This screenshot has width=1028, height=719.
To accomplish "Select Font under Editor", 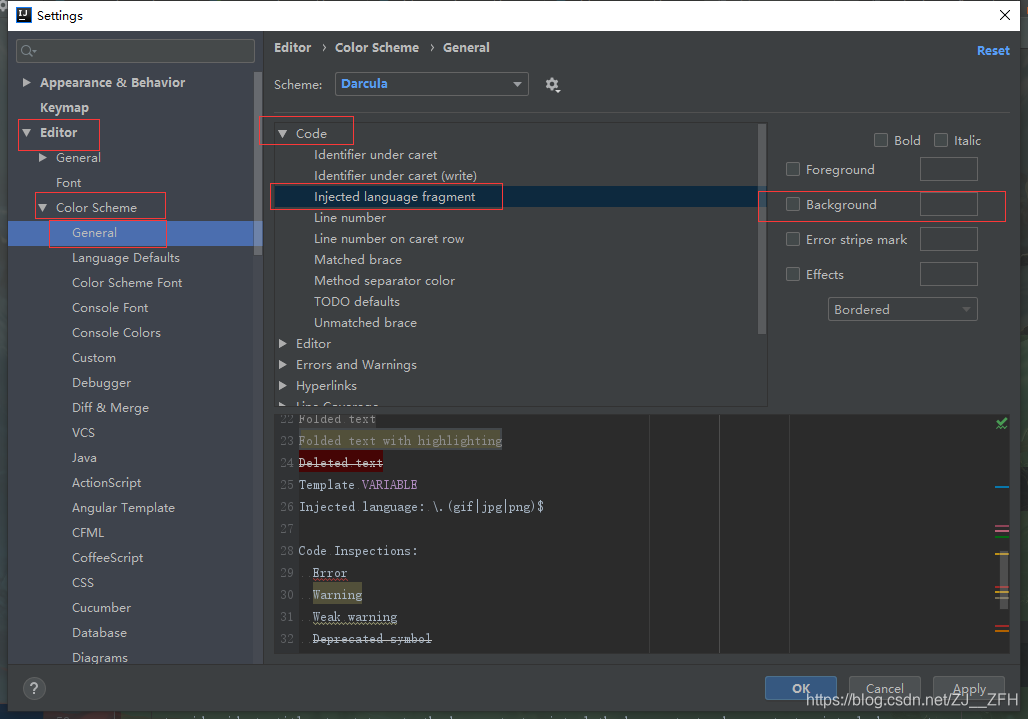I will click(x=68, y=183).
